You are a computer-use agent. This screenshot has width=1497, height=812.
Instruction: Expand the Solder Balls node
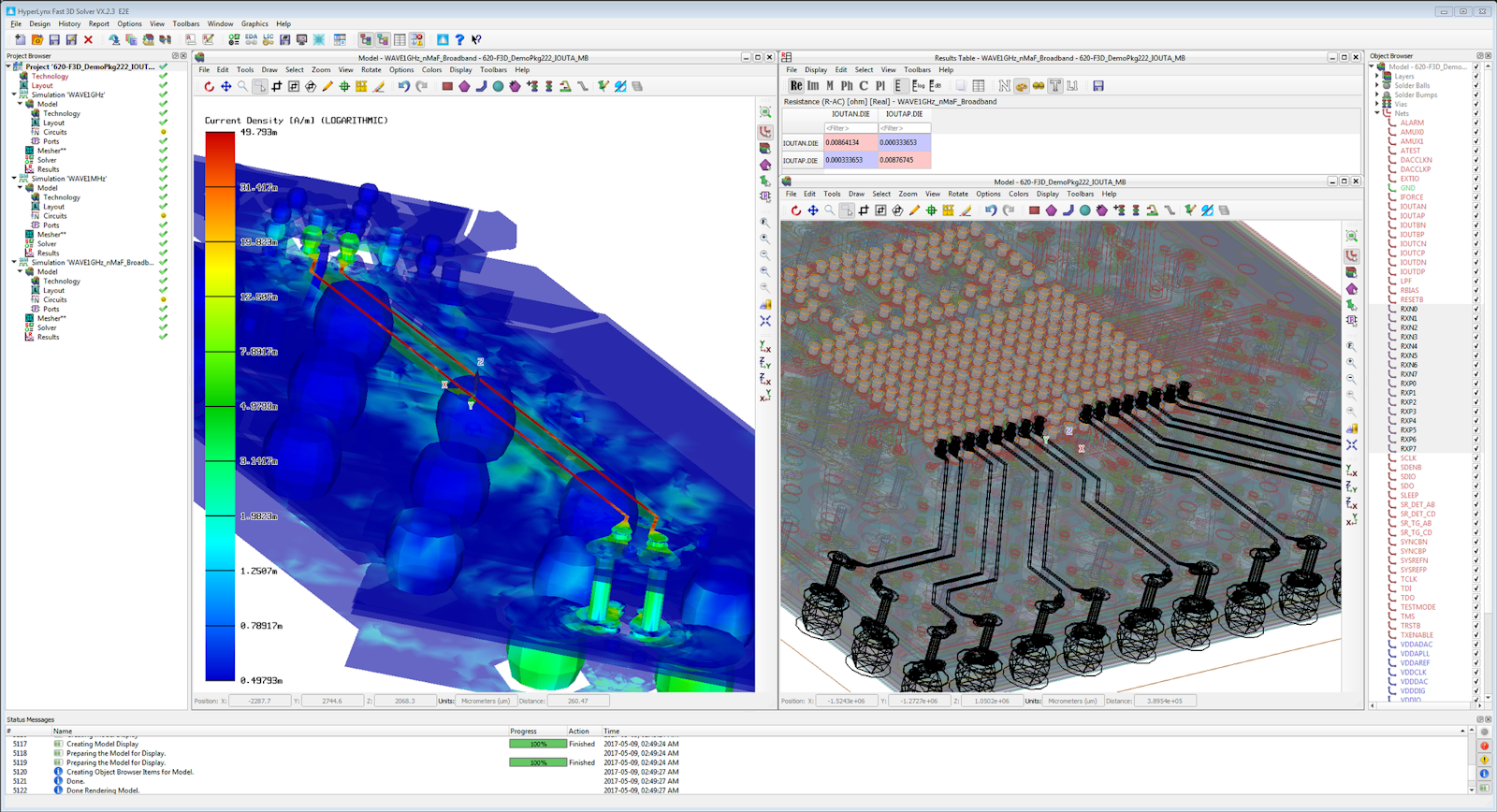(1377, 86)
